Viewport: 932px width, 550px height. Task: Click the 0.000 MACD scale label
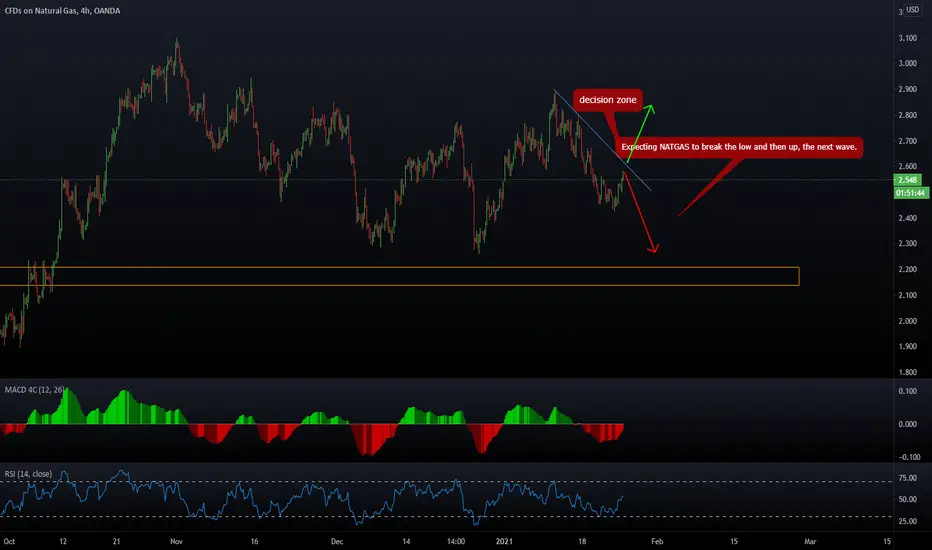coord(908,425)
